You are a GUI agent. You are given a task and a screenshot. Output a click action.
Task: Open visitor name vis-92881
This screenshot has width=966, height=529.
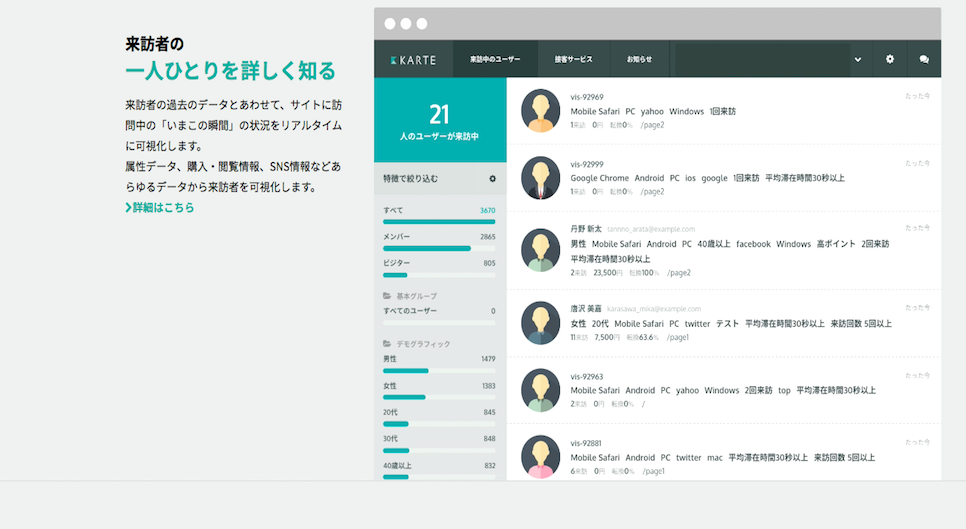586,443
